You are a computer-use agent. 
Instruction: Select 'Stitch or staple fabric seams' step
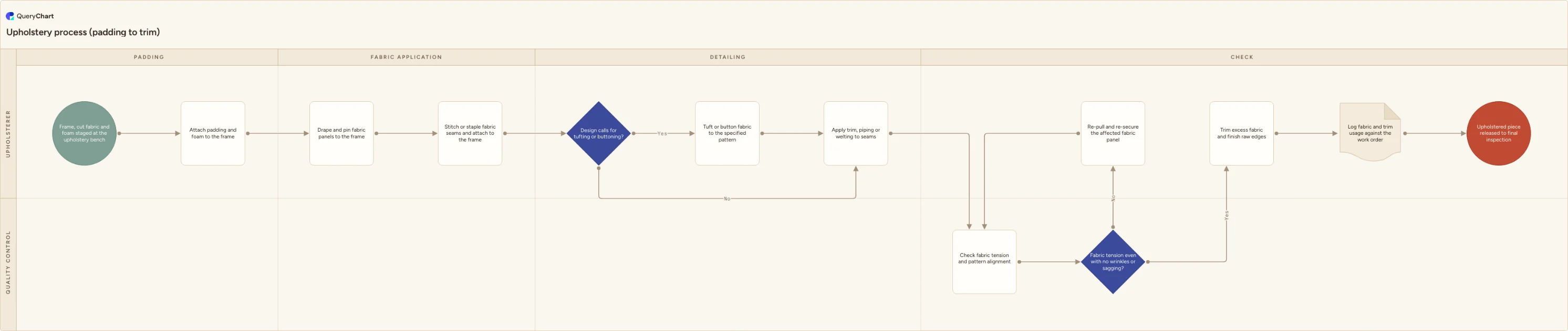tap(470, 134)
